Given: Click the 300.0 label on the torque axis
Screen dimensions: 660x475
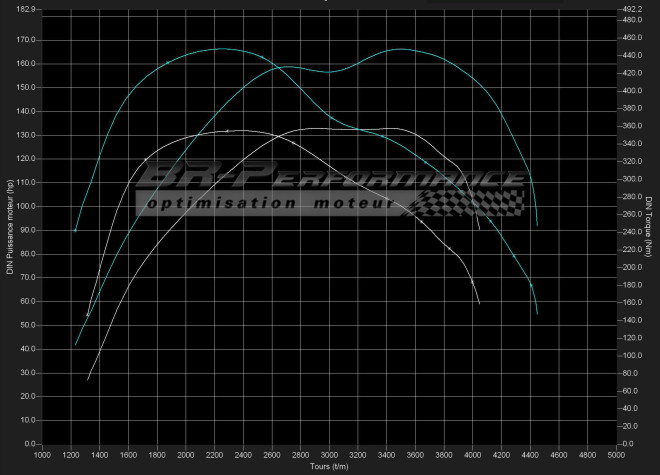Looking at the screenshot, I should [632, 179].
